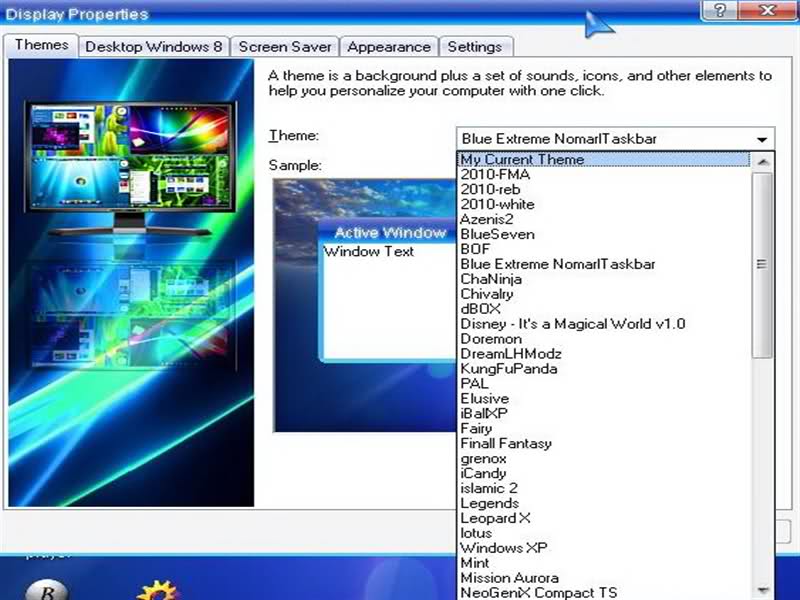Go to the Settings tab

click(475, 47)
